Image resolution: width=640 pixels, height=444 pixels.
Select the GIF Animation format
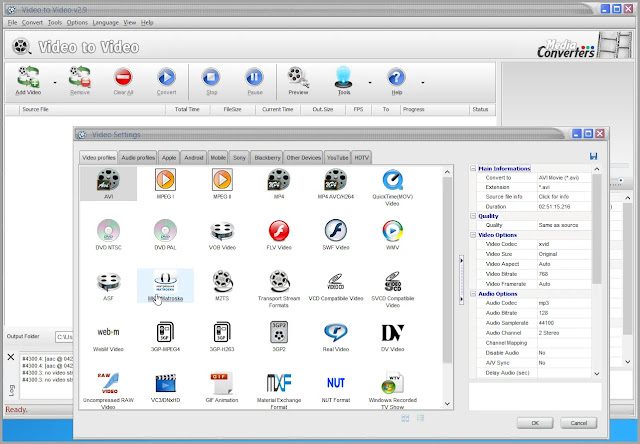coord(222,387)
